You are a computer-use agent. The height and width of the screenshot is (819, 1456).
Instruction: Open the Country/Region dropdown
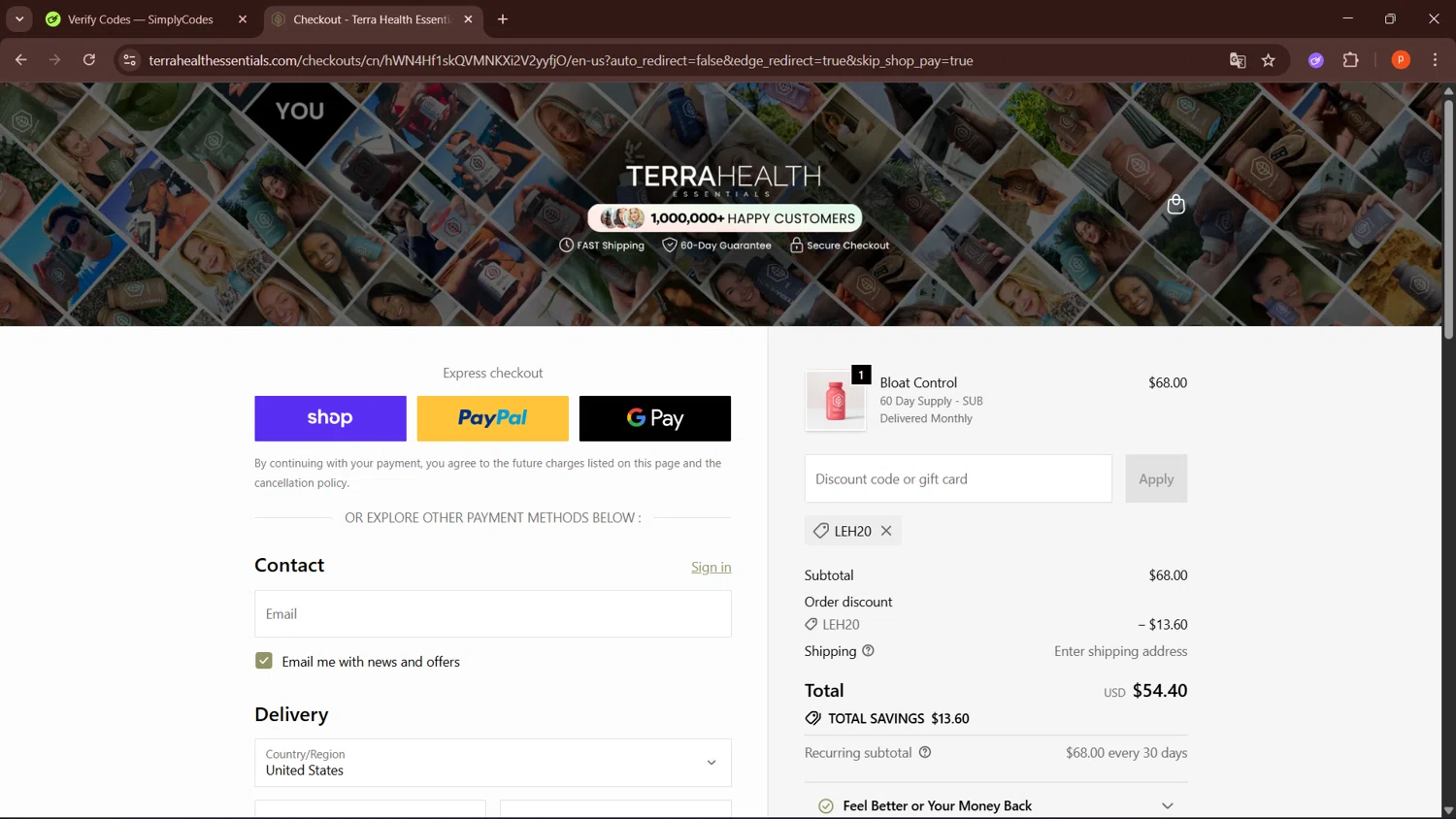tap(493, 763)
